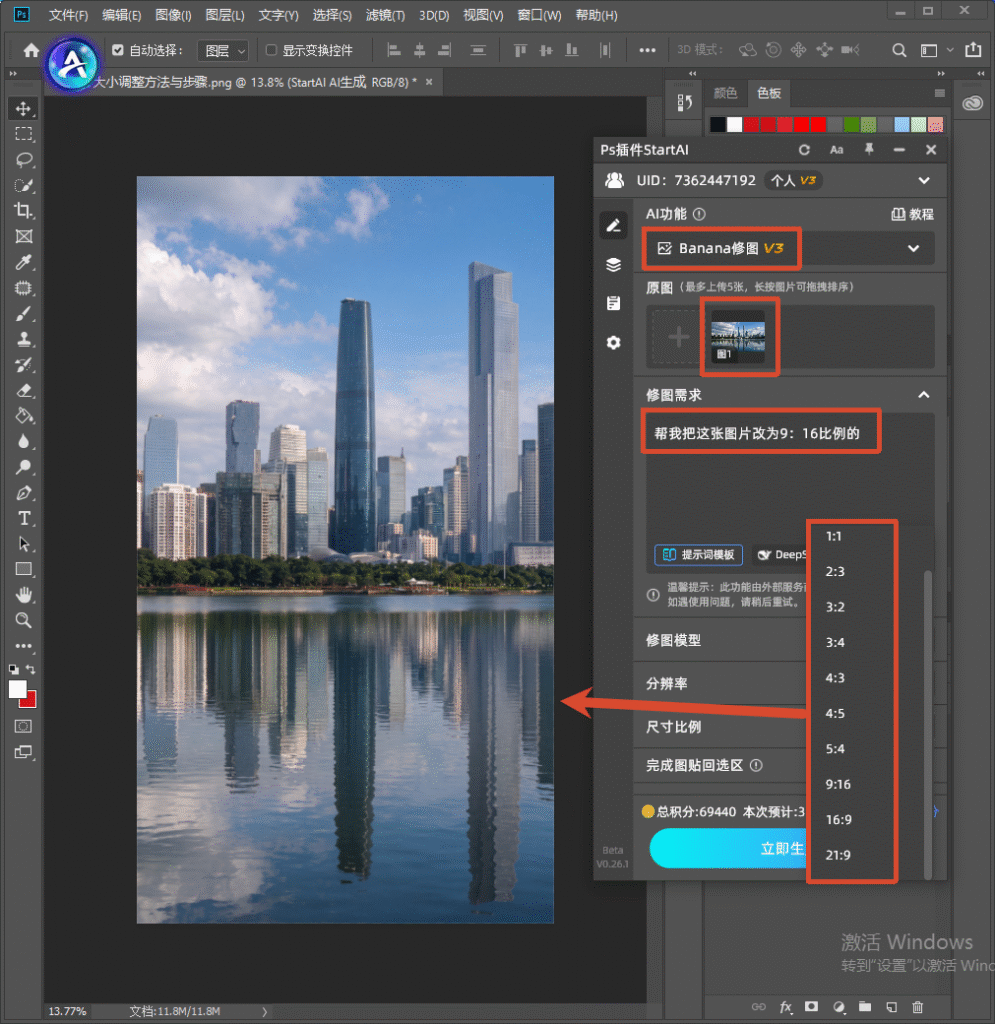
Task: Switch to the 颜色 panel tab
Action: click(725, 93)
